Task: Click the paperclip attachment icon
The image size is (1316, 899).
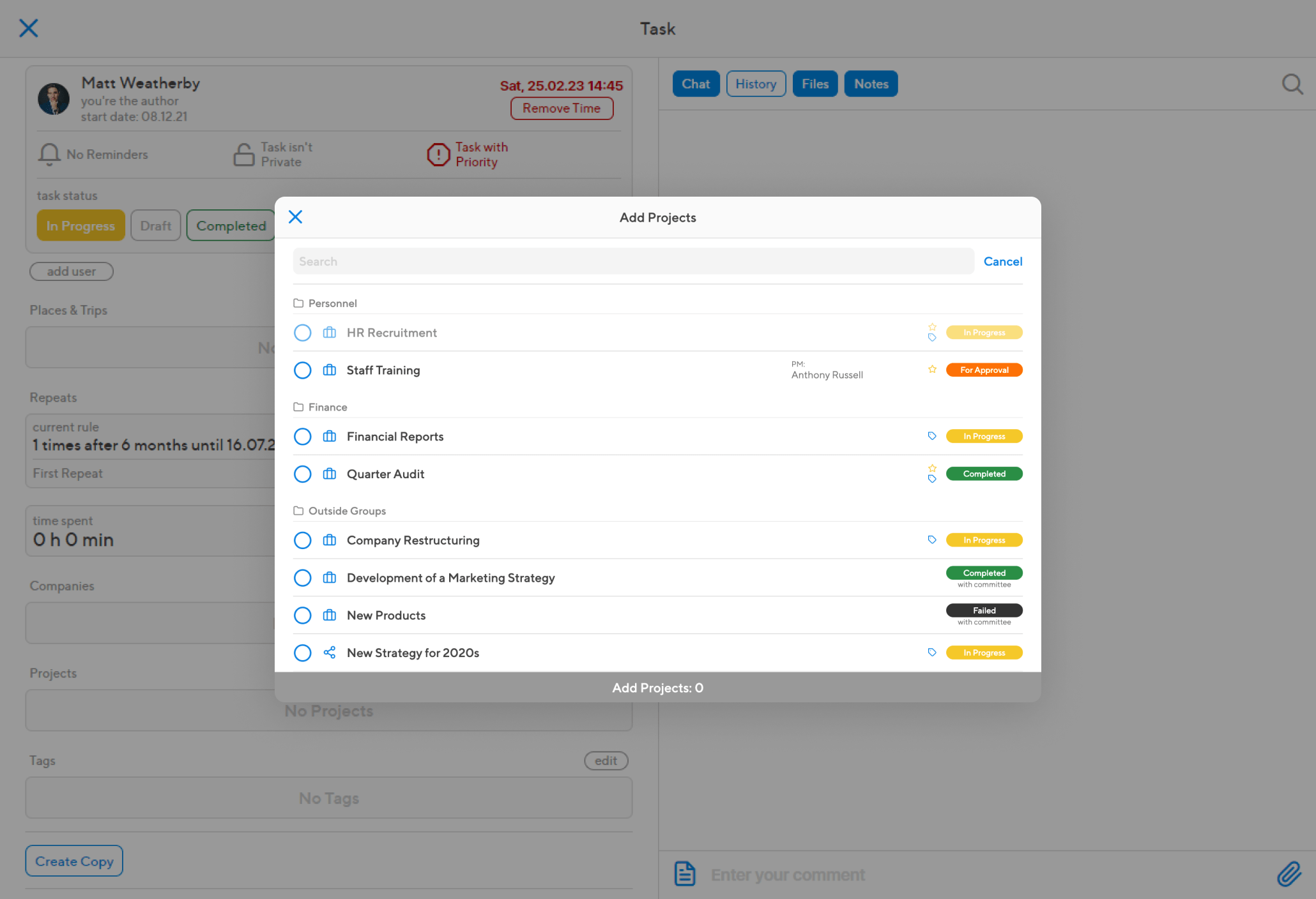Action: [1289, 874]
